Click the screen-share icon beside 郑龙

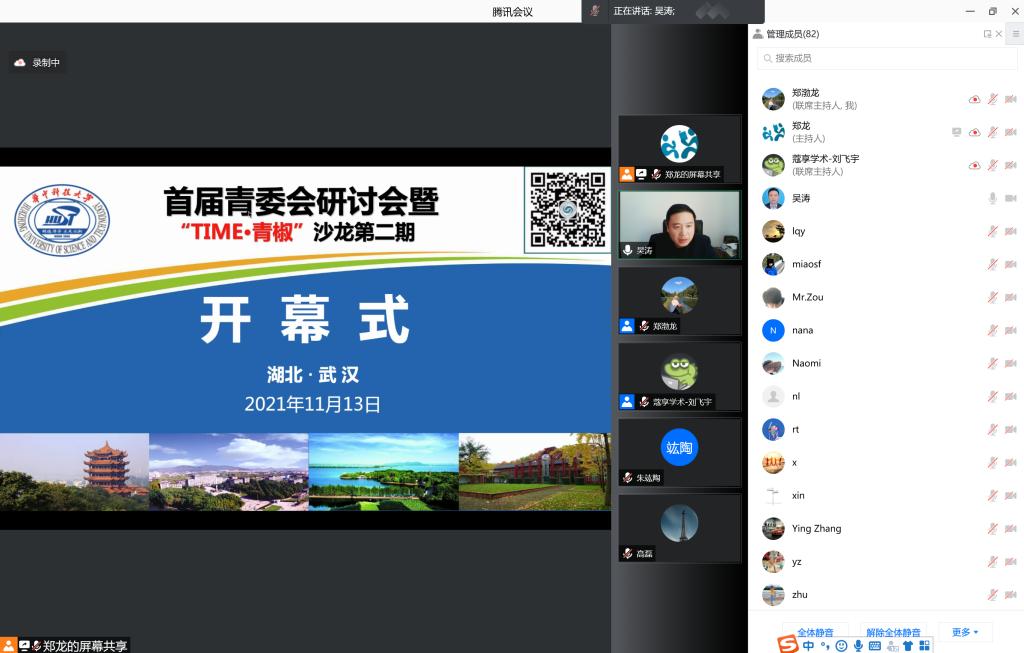(957, 132)
